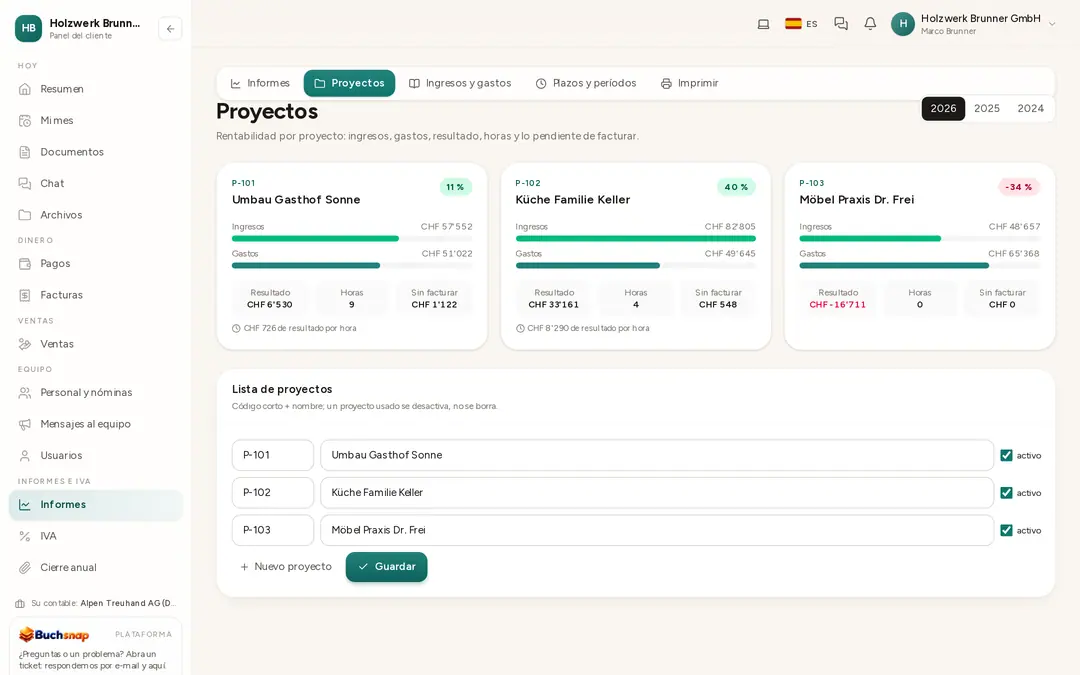This screenshot has height=675, width=1080.
Task: Open the laptop display icon in the header
Action: coord(763,24)
